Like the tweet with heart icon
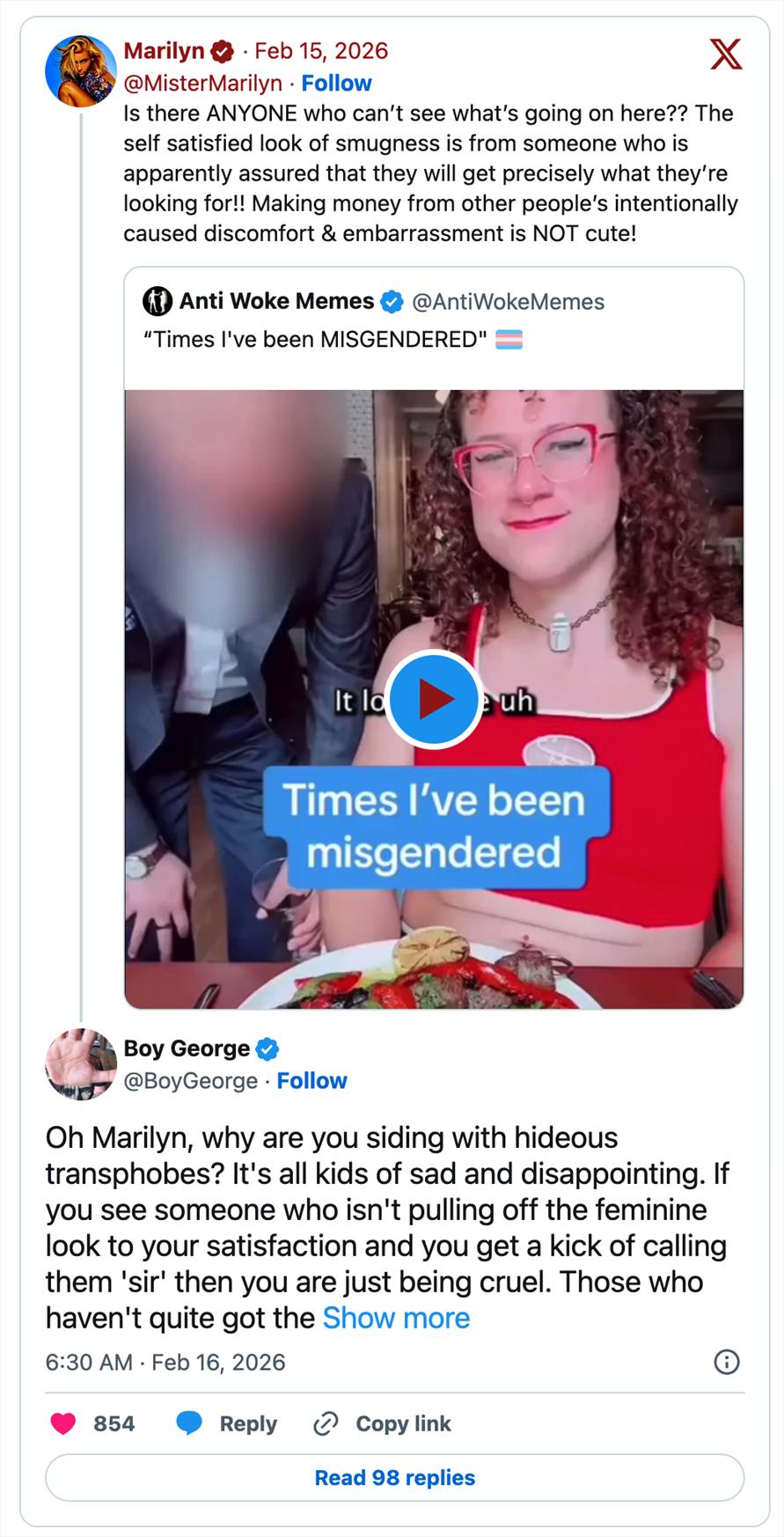Viewport: 784px width, 1537px height. click(x=63, y=1423)
